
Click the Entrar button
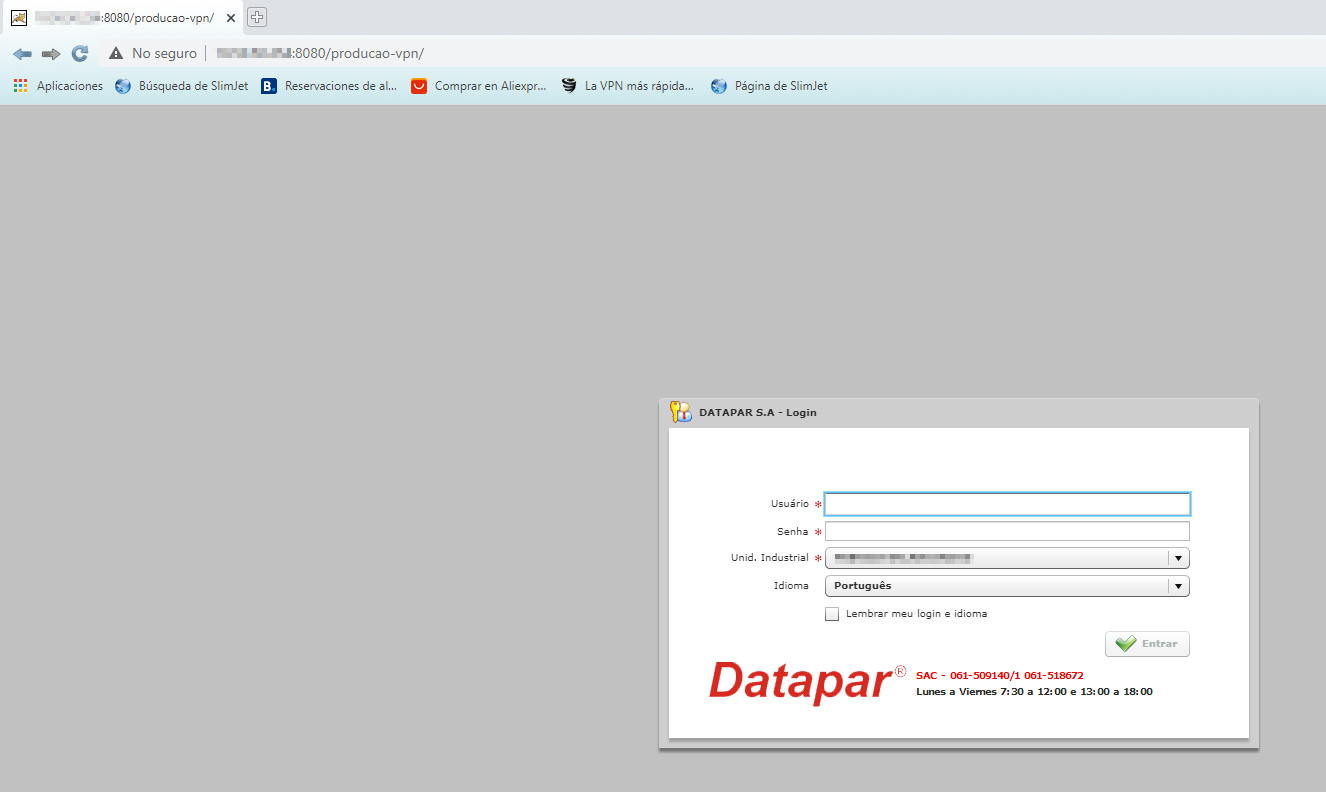(x=1147, y=644)
